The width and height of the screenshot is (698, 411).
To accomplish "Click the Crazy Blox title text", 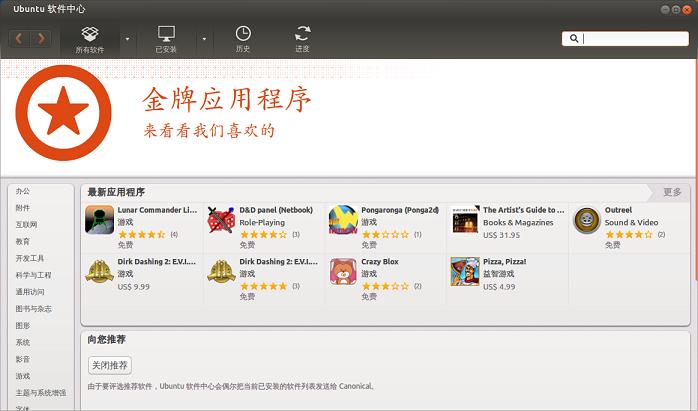I will (x=380, y=261).
